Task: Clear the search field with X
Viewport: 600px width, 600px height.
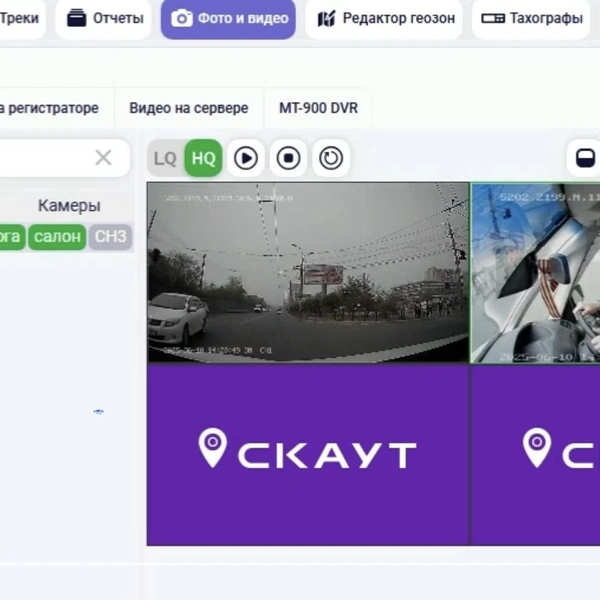Action: coord(103,158)
